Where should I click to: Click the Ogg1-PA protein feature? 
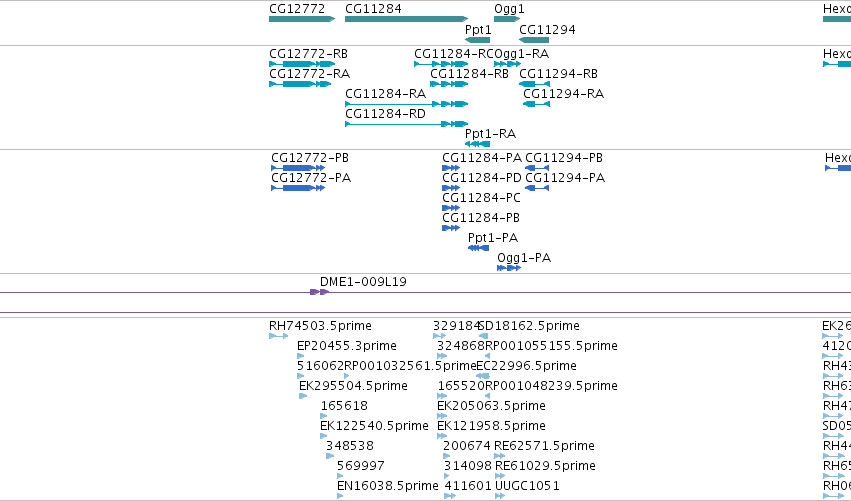click(509, 269)
